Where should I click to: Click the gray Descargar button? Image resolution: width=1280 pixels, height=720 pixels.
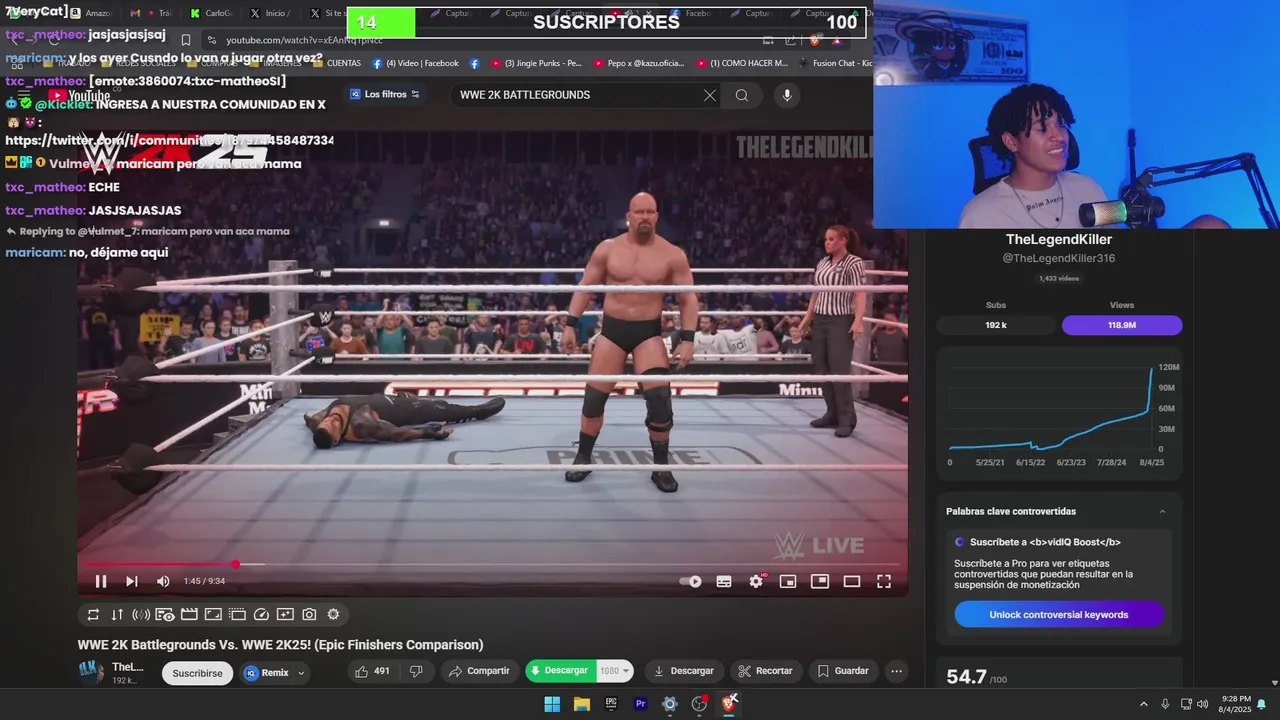click(x=684, y=671)
